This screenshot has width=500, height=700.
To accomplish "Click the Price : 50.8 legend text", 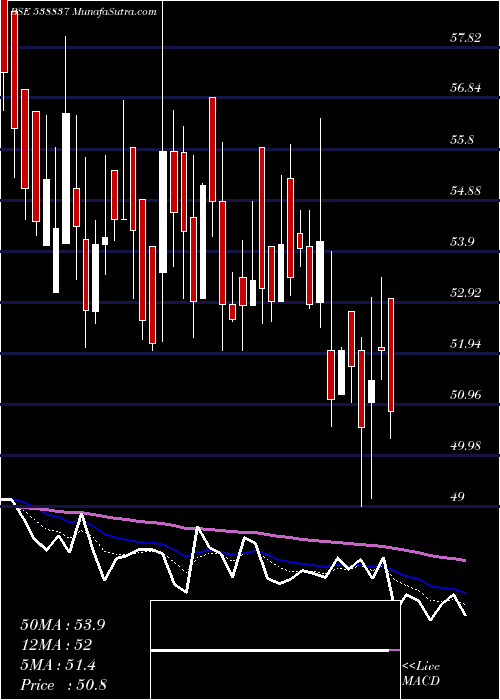I will point(63,685).
